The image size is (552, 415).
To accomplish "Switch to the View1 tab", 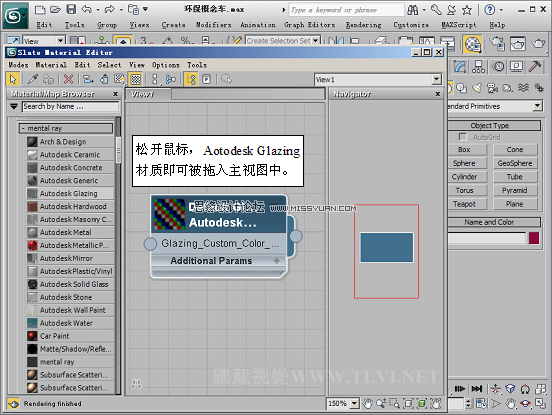I will [148, 94].
